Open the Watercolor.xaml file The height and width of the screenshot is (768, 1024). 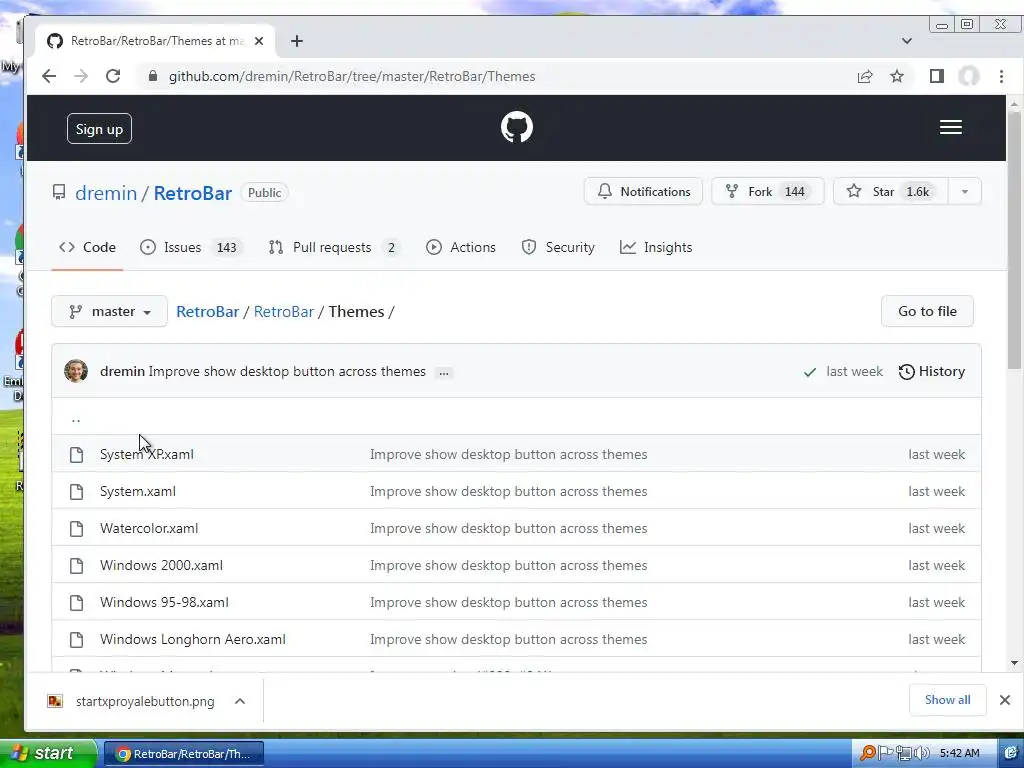click(x=149, y=528)
